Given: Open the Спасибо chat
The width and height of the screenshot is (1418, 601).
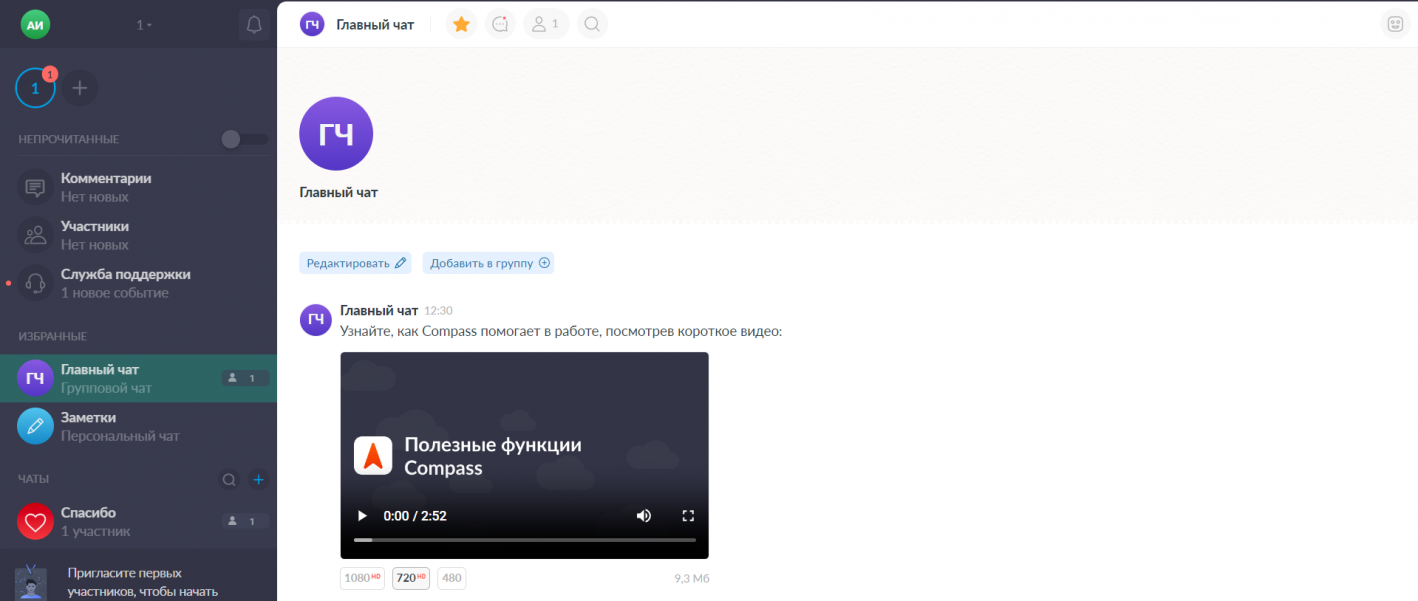Looking at the screenshot, I should [x=138, y=521].
